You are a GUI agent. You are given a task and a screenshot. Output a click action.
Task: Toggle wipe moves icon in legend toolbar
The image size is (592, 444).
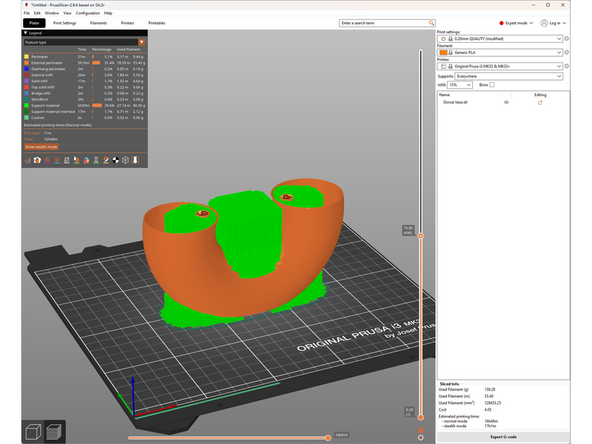pyautogui.click(x=37, y=160)
